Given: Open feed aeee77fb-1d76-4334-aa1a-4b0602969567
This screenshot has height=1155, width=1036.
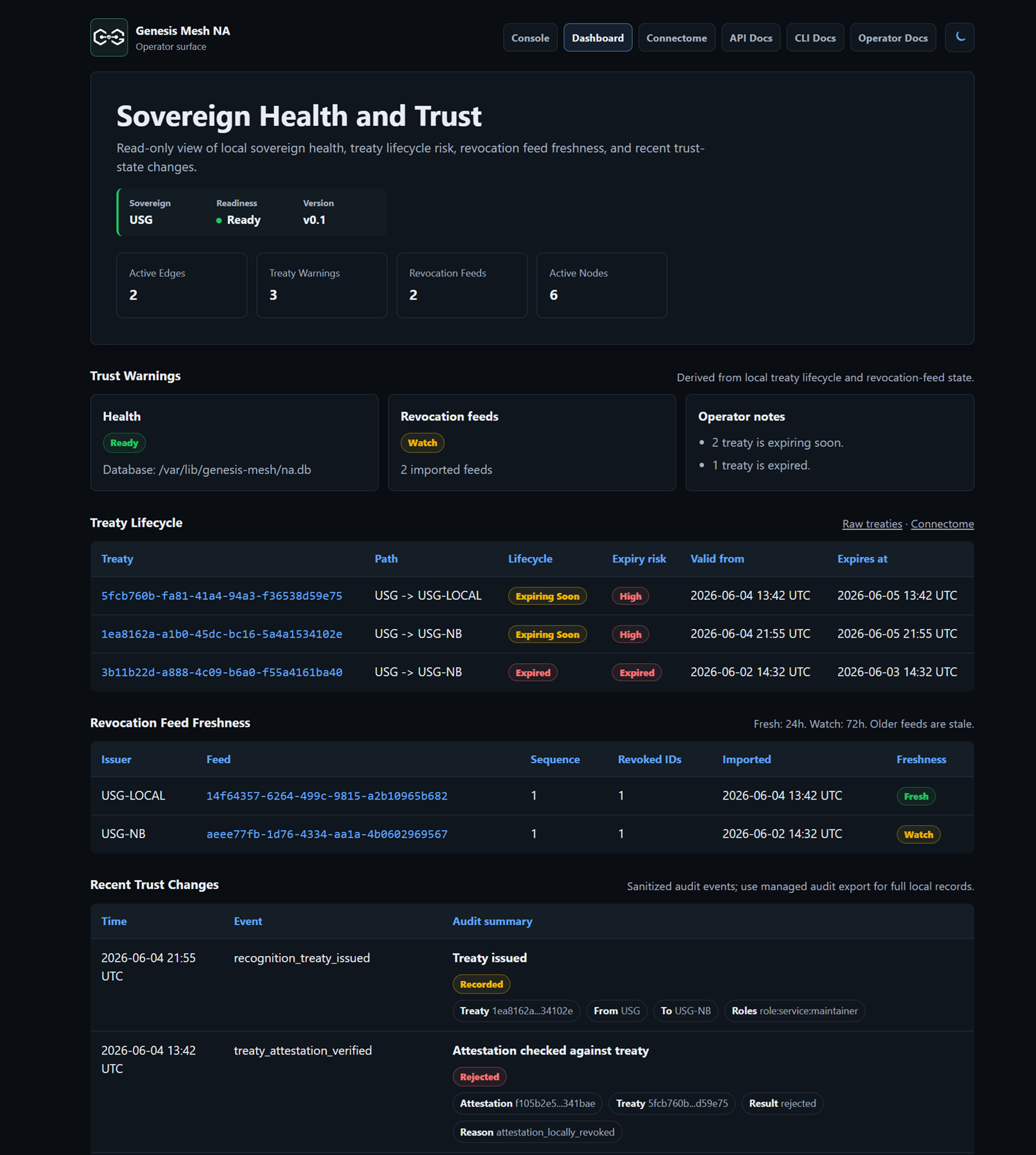Looking at the screenshot, I should [327, 834].
